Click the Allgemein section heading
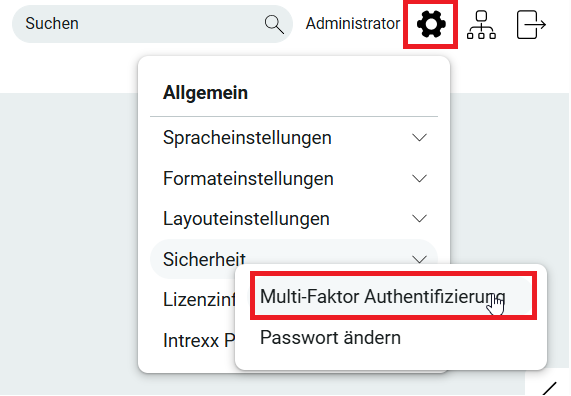 point(205,93)
